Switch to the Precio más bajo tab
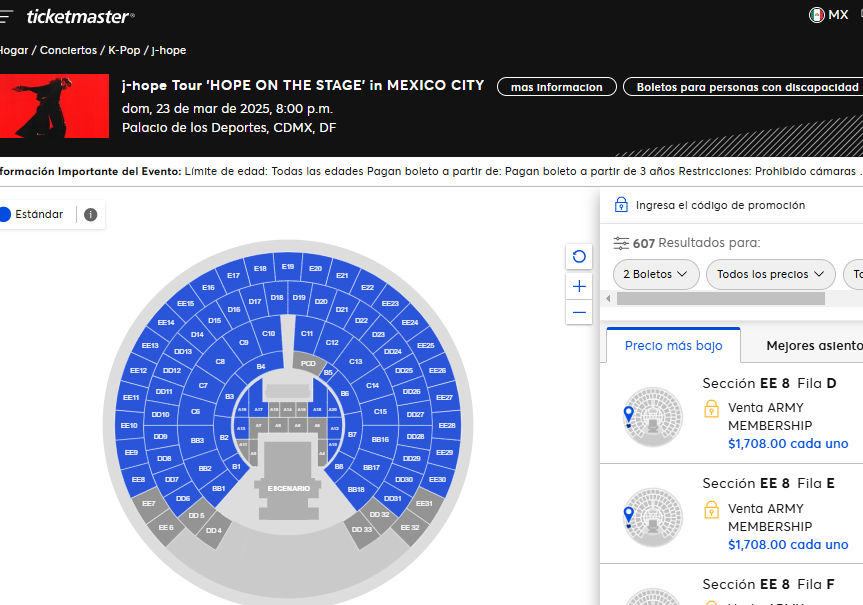This screenshot has width=863, height=605. 673,346
